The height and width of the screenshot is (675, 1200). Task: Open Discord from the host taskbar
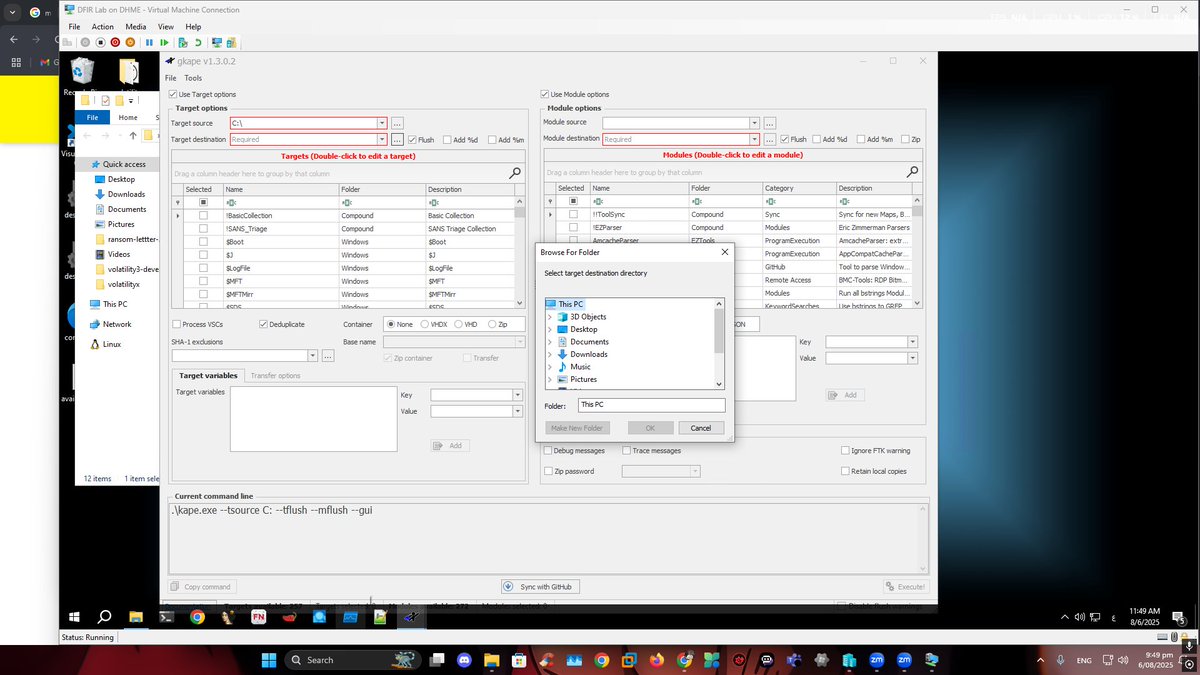463,660
